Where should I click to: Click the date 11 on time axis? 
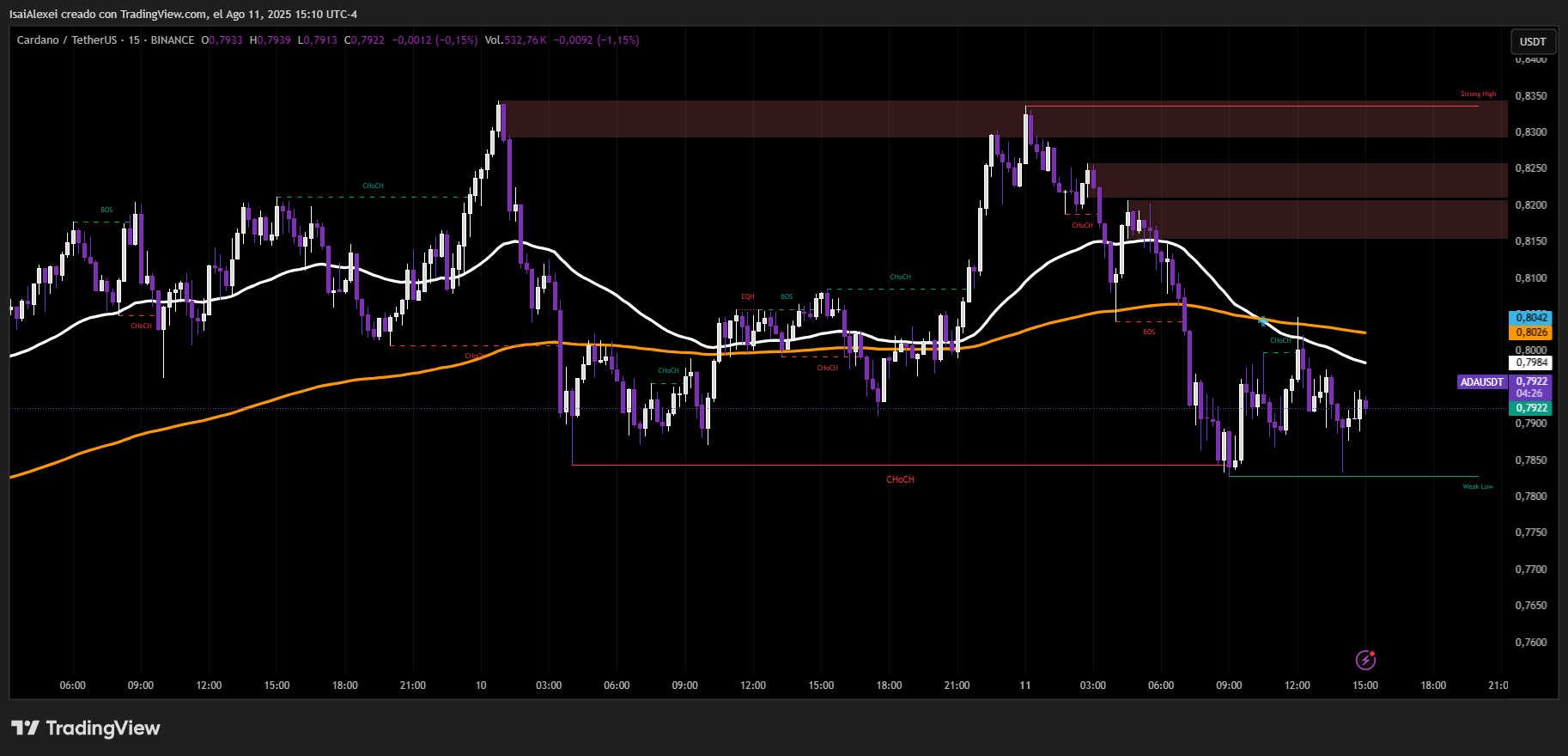pyautogui.click(x=1024, y=686)
